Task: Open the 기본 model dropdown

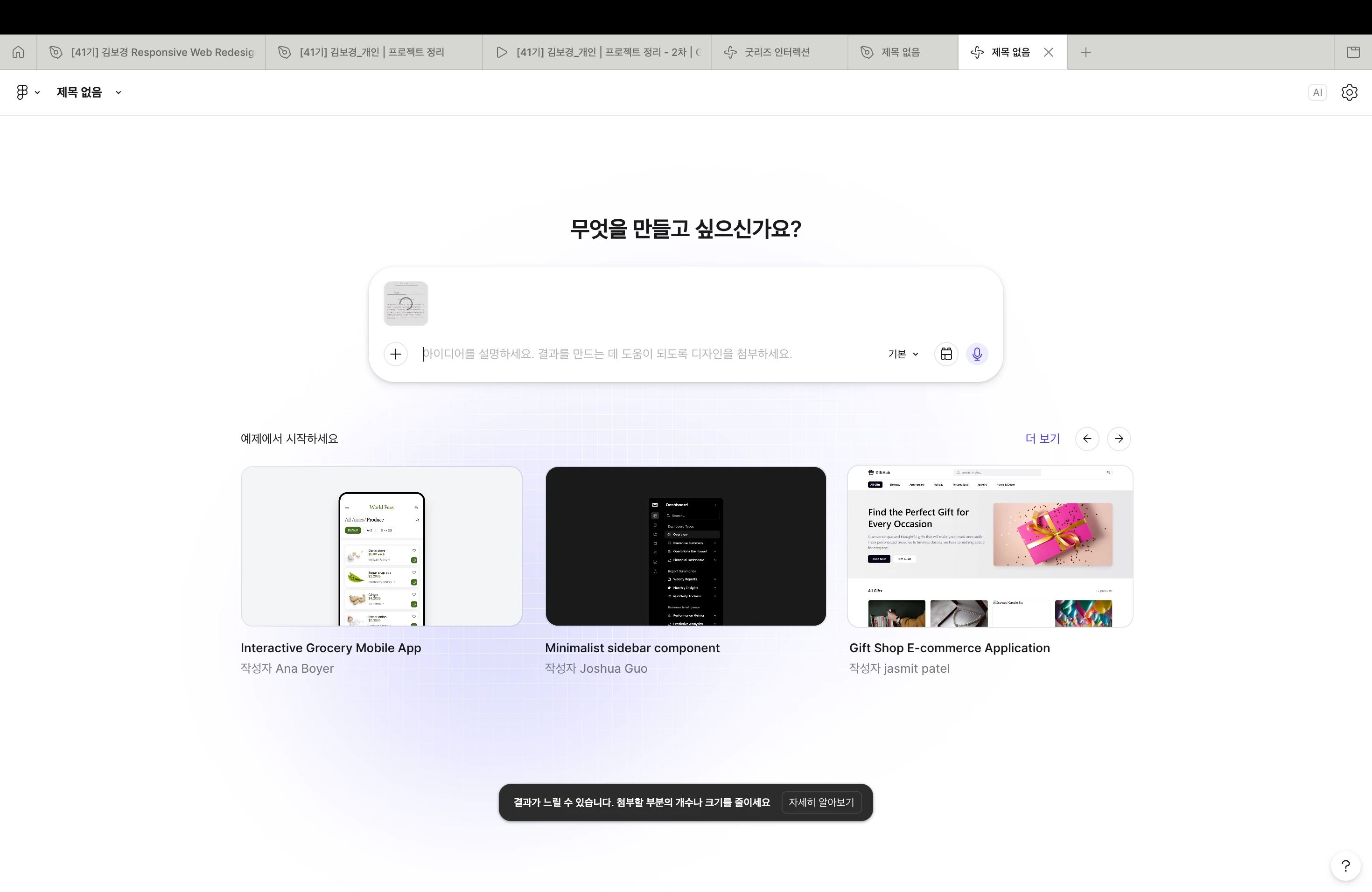Action: coord(902,354)
